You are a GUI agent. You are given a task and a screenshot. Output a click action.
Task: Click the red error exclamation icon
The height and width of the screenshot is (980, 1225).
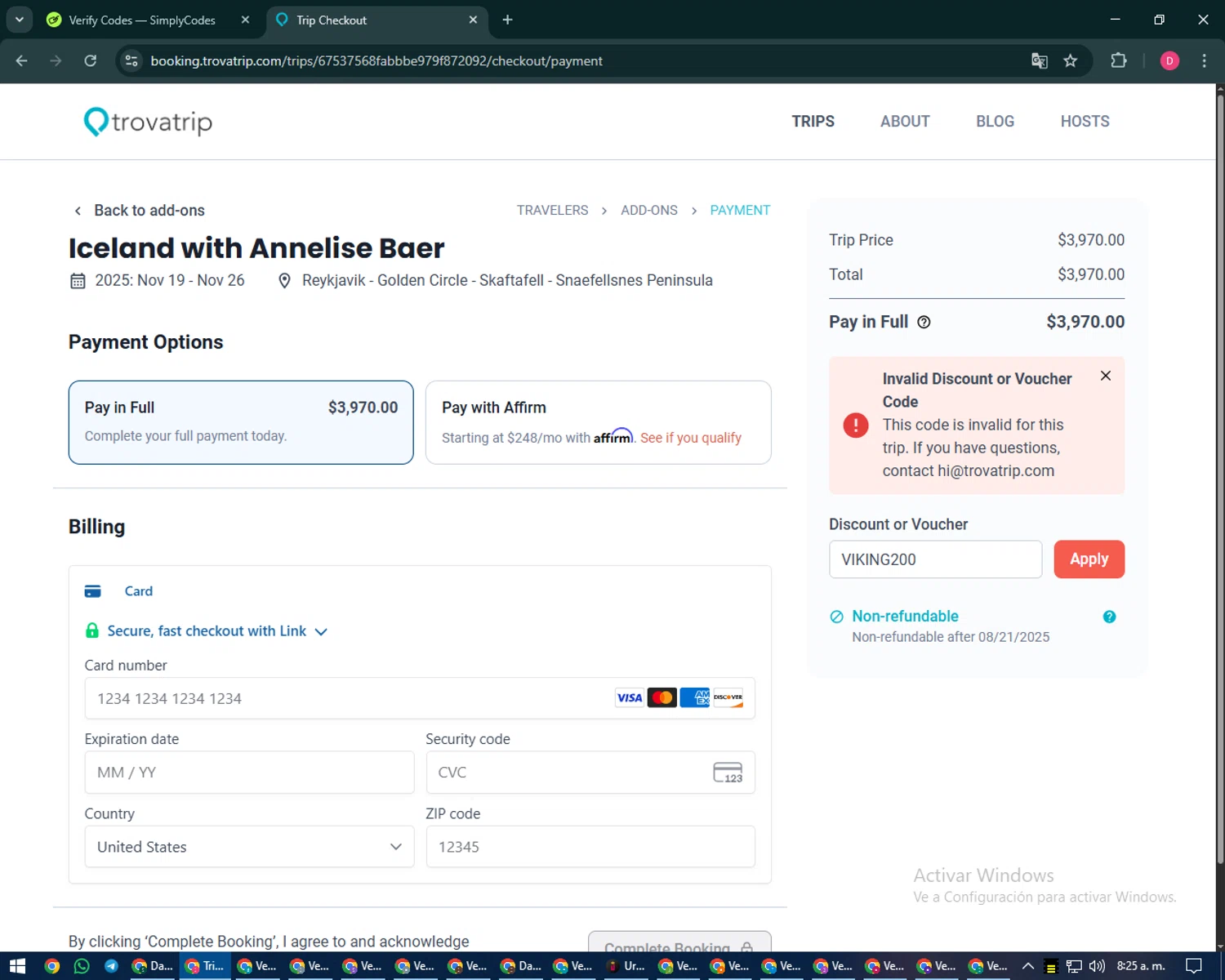(x=856, y=425)
